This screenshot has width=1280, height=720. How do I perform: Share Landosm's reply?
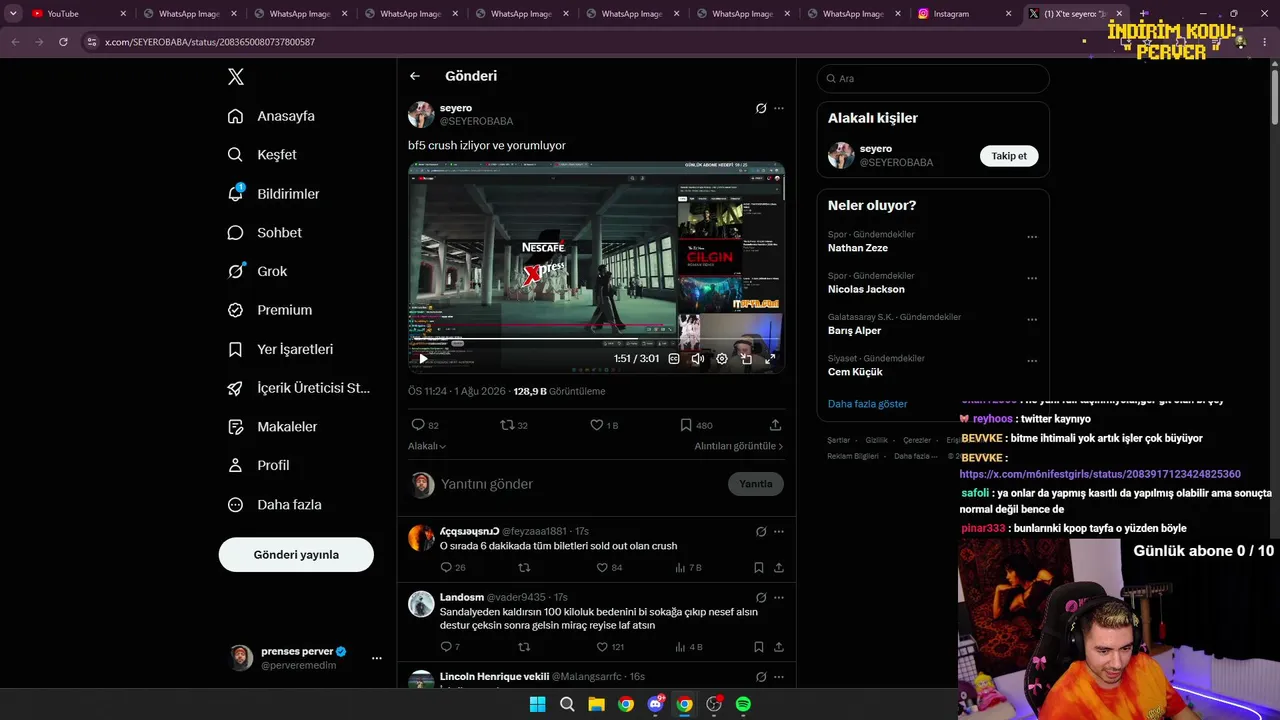coord(779,647)
